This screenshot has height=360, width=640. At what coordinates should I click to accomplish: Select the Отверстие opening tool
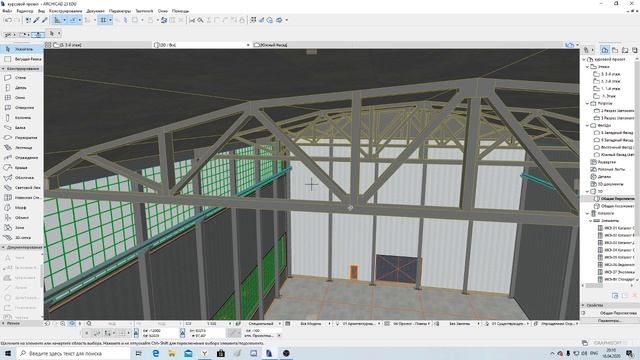[22, 108]
